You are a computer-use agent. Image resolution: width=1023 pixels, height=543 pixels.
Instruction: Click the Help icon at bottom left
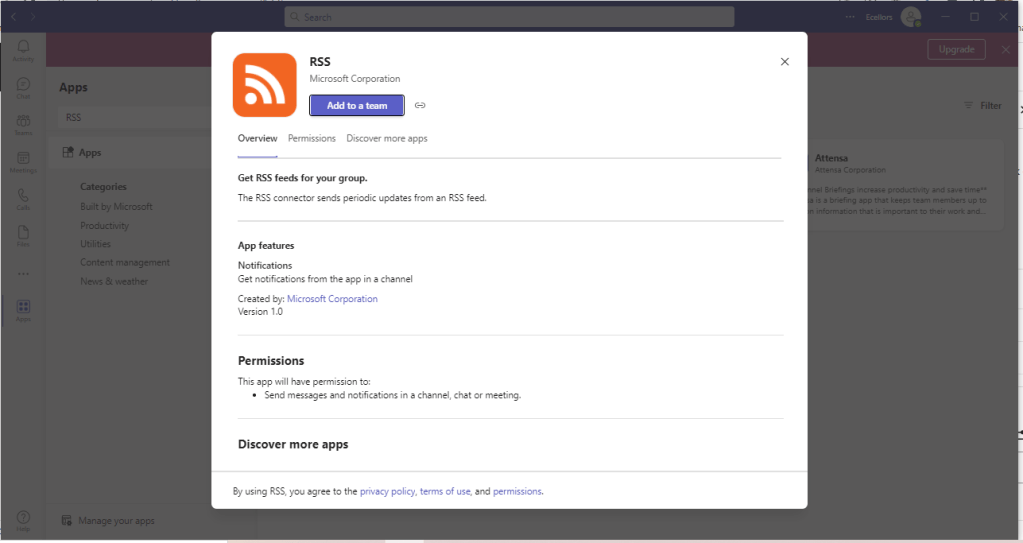(x=22, y=519)
